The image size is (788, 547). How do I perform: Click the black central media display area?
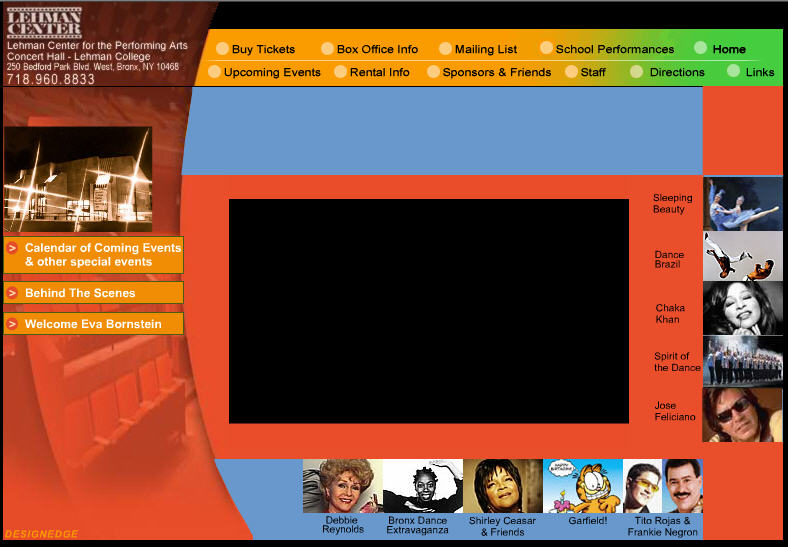click(x=429, y=311)
